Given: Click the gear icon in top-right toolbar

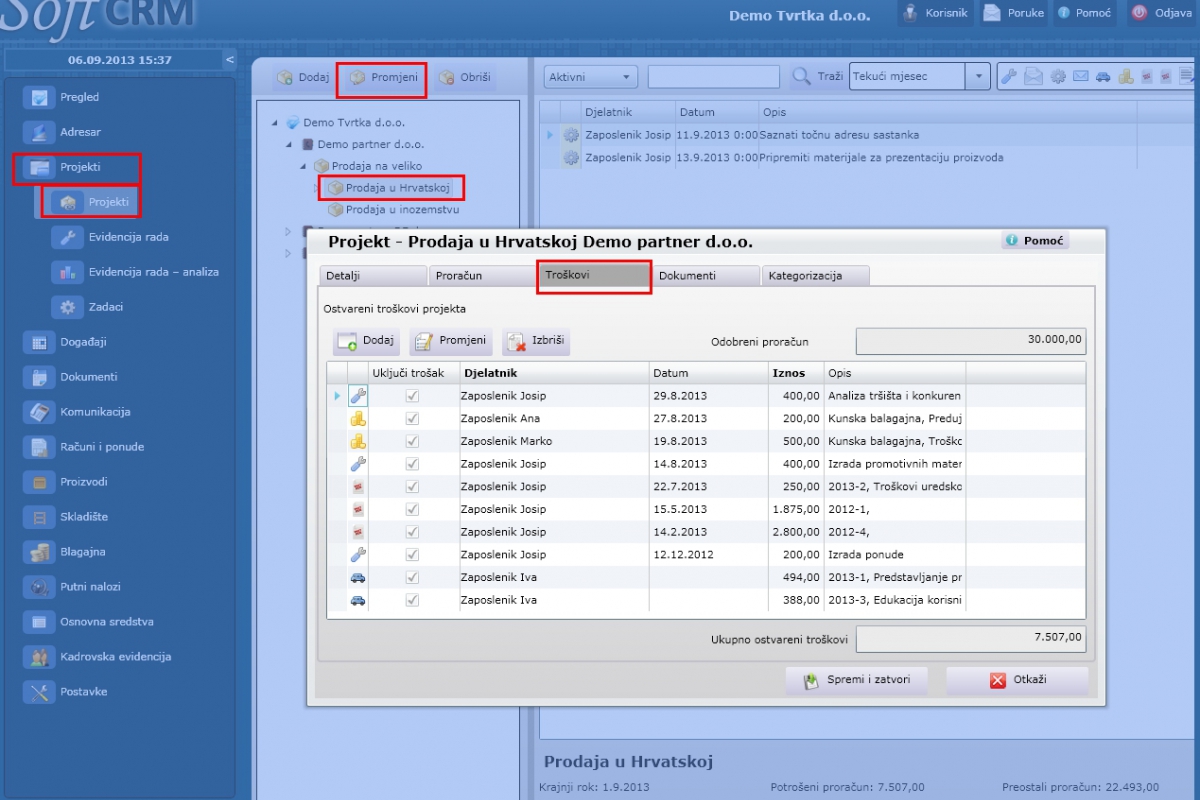Looking at the screenshot, I should (x=1057, y=77).
